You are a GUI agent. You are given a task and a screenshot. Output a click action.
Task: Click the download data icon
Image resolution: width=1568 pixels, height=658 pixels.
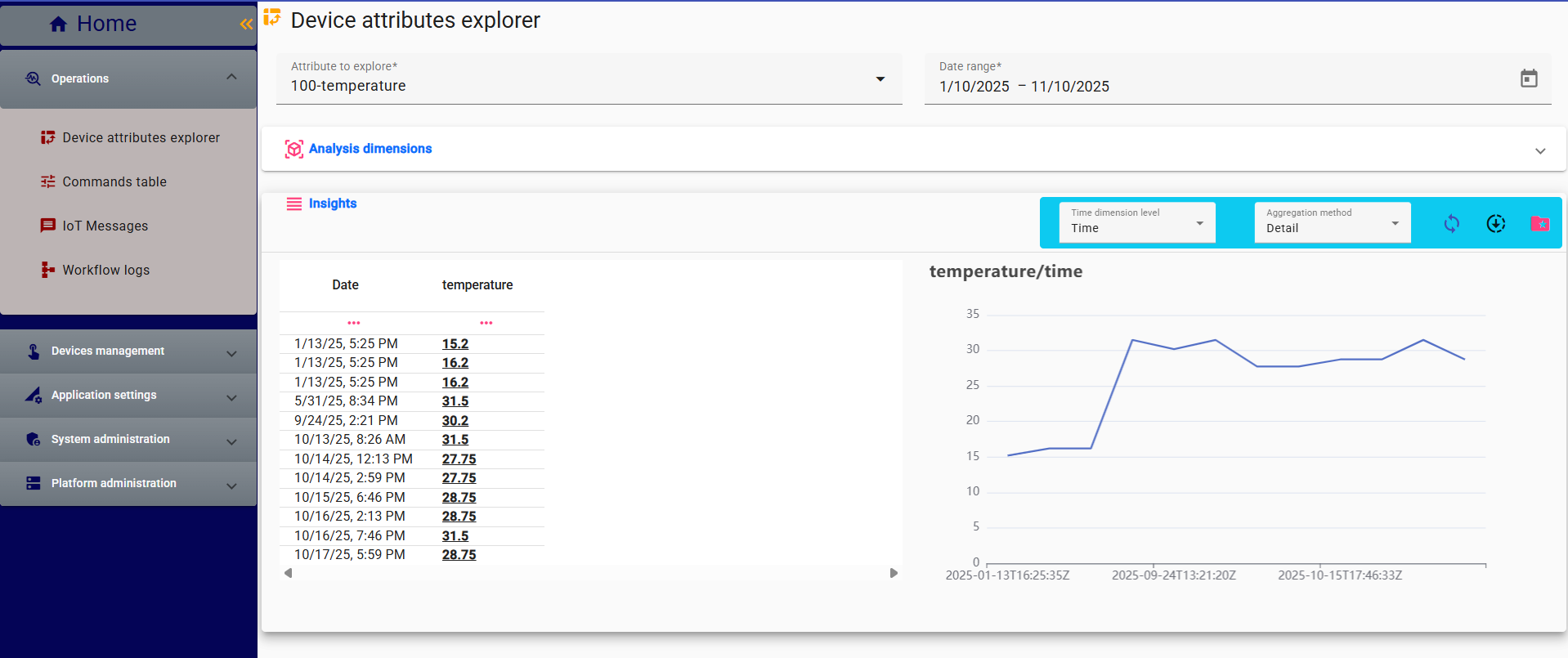(1495, 223)
